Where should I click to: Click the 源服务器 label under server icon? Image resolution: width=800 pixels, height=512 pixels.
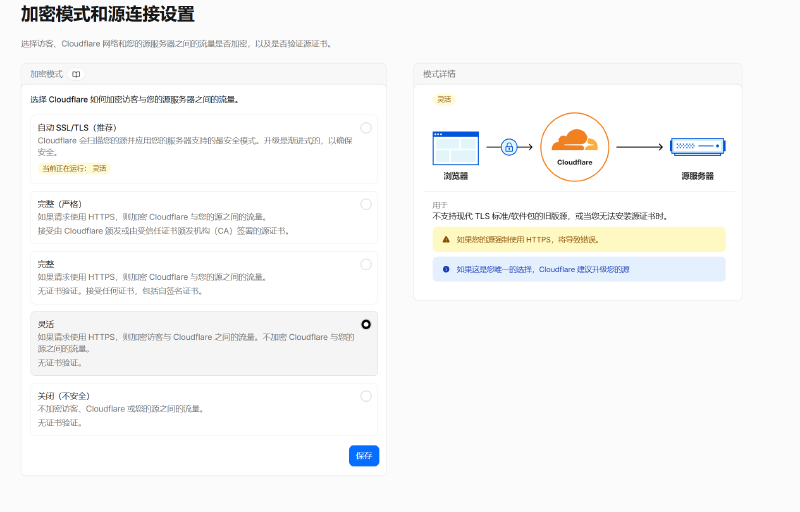coord(697,176)
